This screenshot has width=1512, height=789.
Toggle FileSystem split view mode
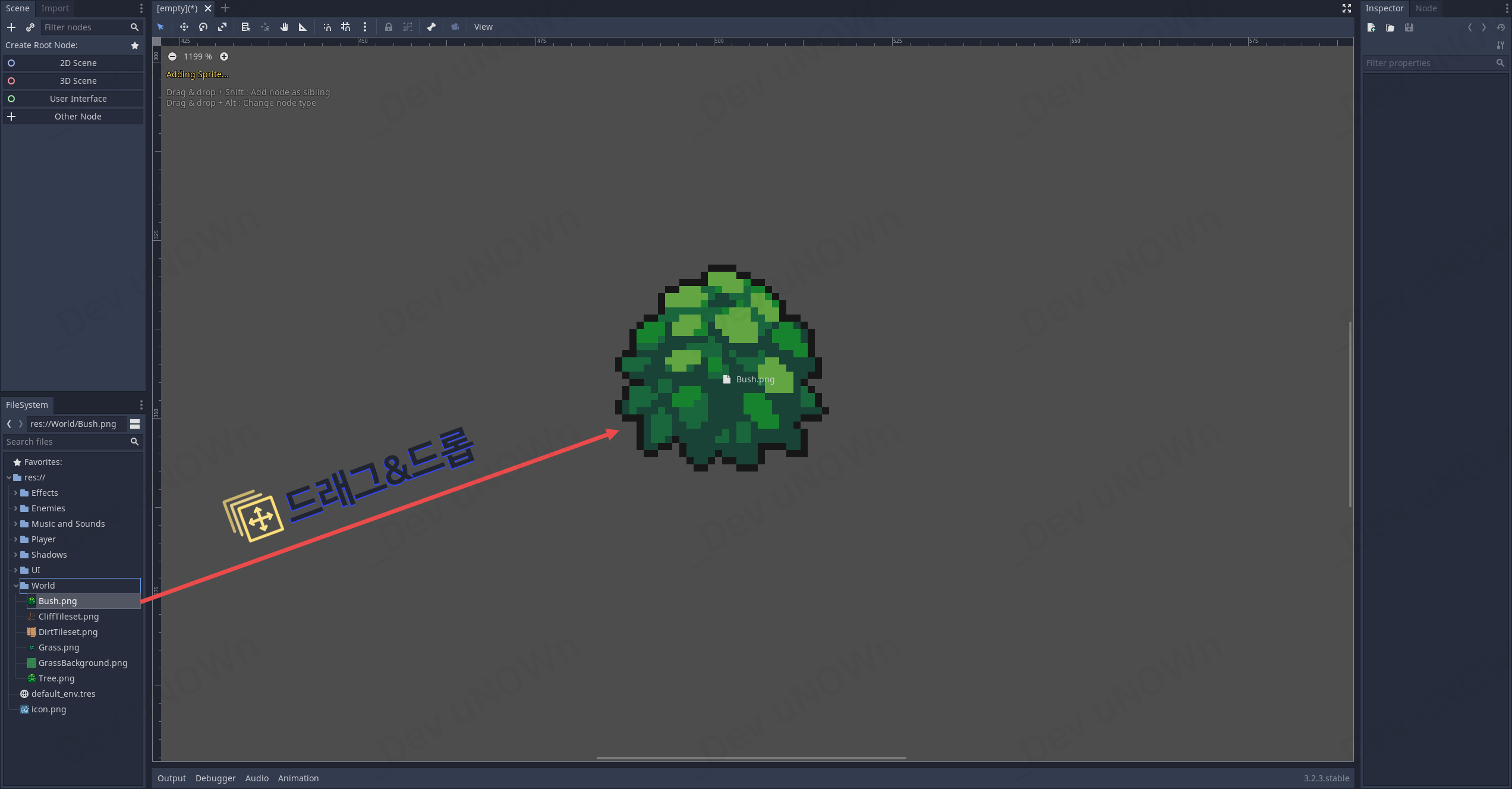(x=135, y=424)
